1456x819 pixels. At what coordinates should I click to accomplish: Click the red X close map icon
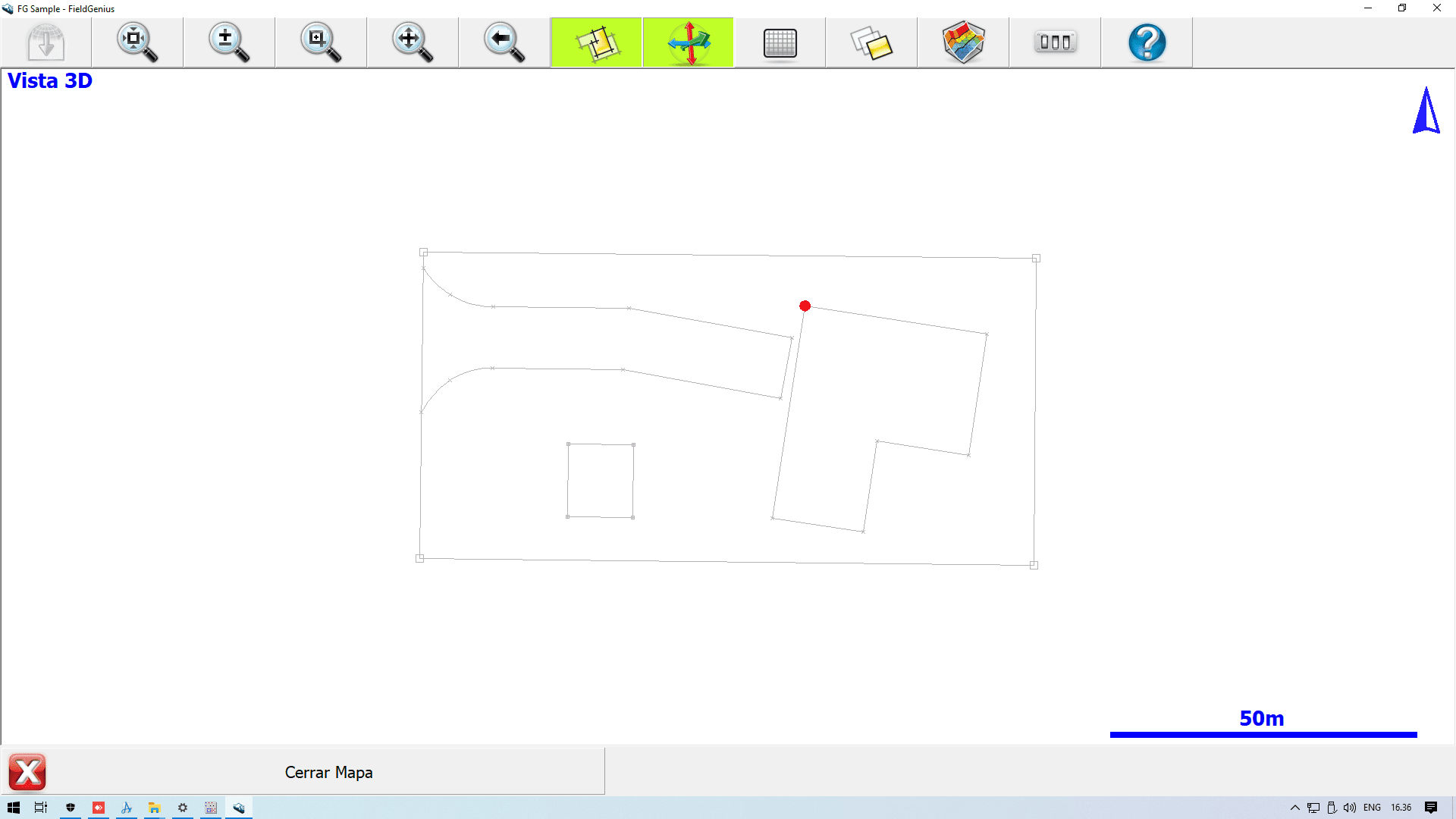pos(27,772)
